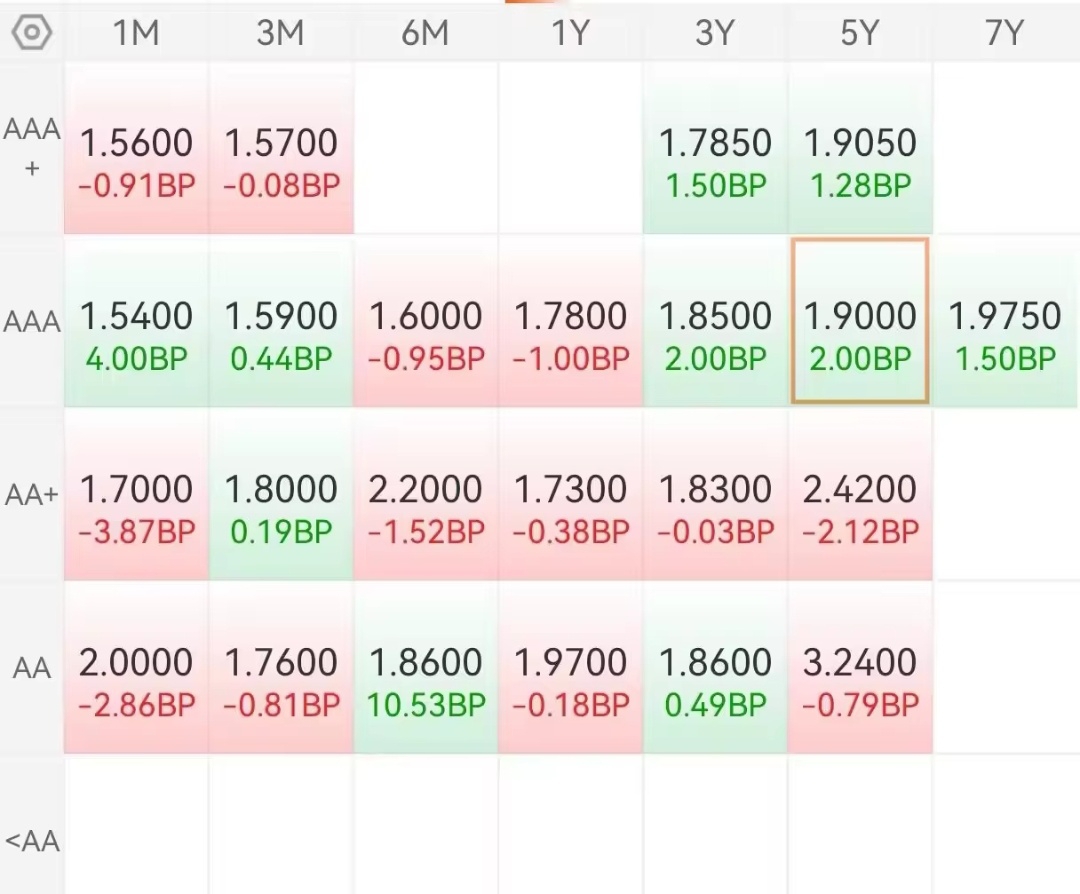The height and width of the screenshot is (894, 1080).
Task: Open the highlighted AAA 5Y cell 1.9000
Action: point(860,321)
